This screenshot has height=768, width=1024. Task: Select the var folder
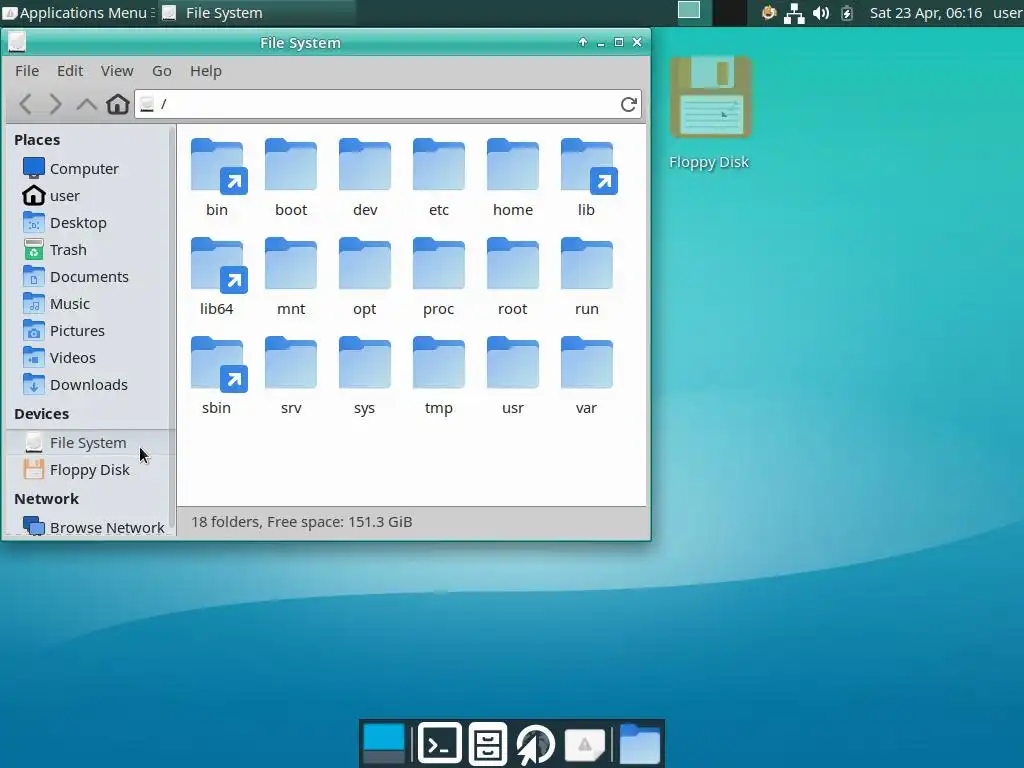point(586,364)
